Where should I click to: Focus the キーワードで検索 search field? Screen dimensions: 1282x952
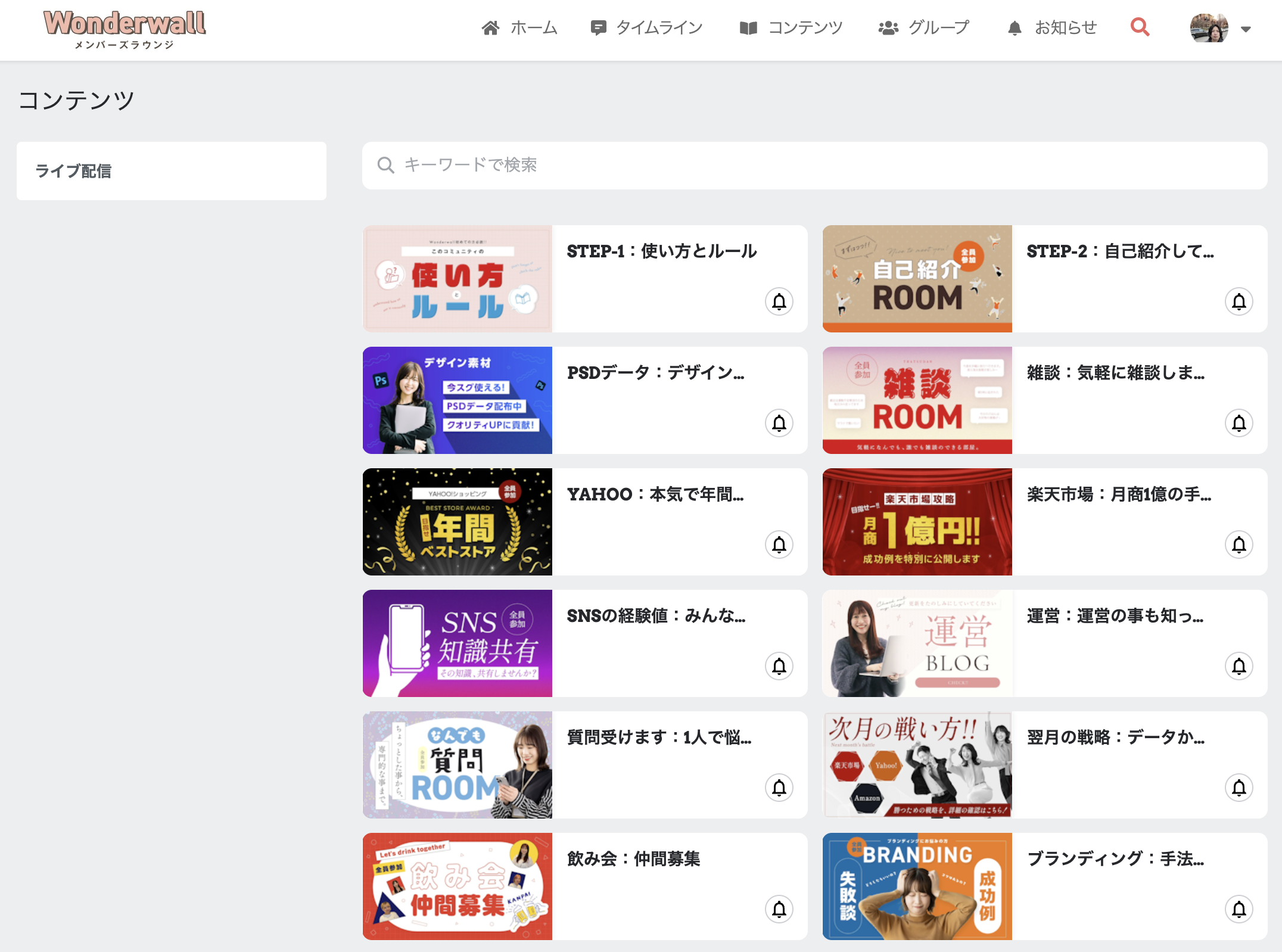[x=814, y=165]
